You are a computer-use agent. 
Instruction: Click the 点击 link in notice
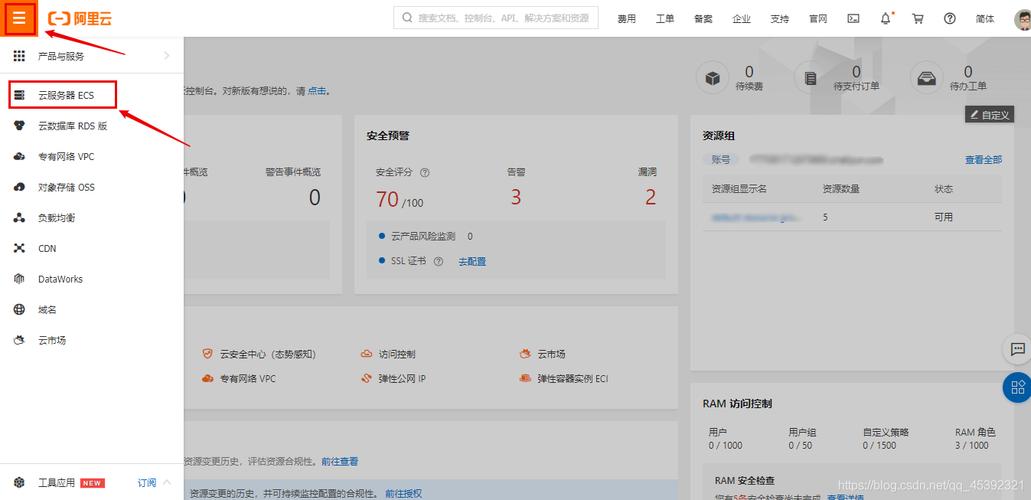coord(317,91)
